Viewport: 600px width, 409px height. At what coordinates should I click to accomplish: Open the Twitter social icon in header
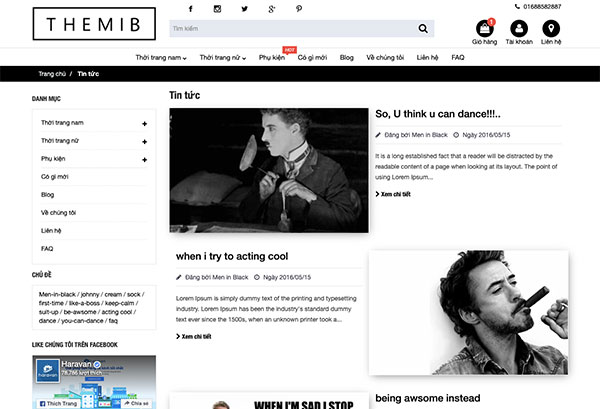(245, 9)
